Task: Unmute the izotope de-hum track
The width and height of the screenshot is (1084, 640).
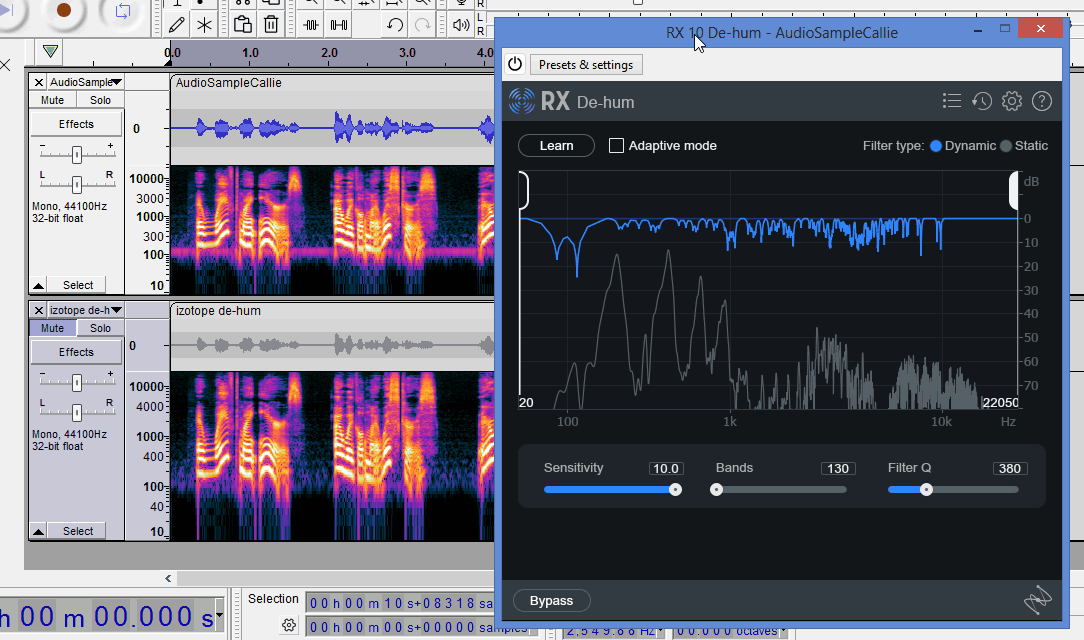Action: click(x=53, y=328)
